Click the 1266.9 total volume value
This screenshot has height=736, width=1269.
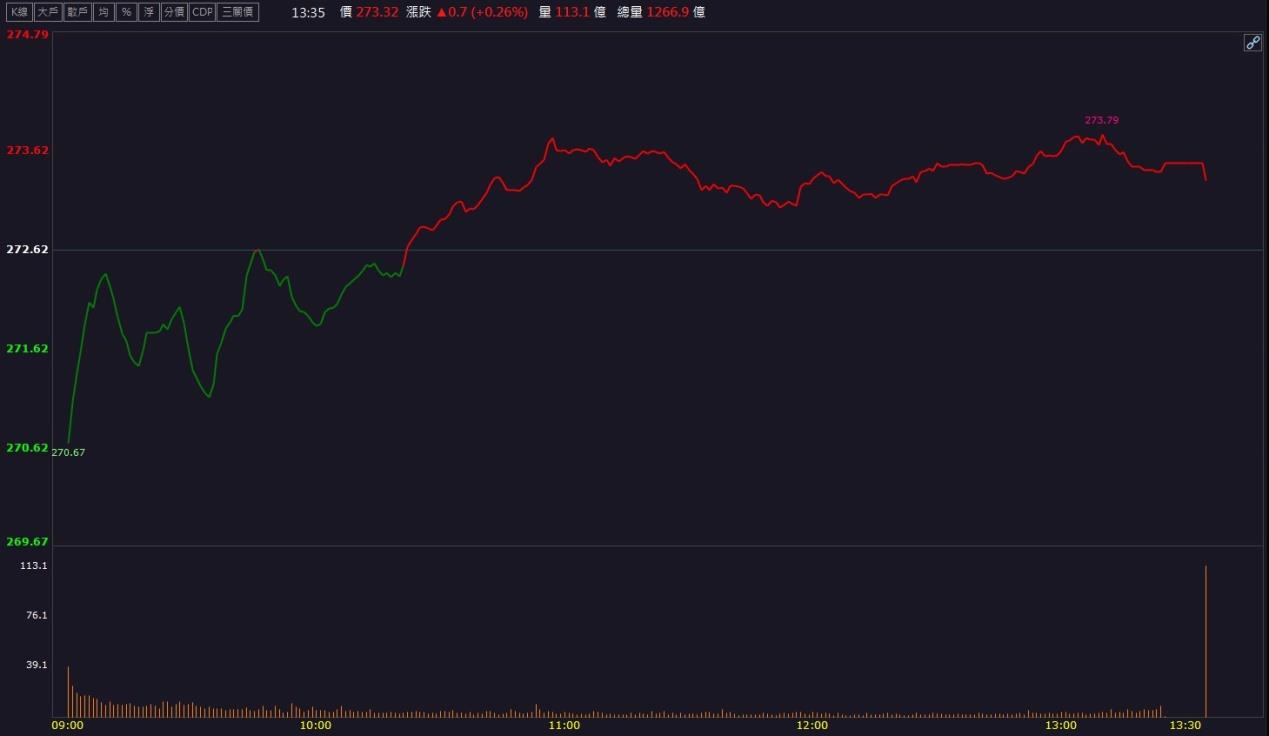pos(668,12)
